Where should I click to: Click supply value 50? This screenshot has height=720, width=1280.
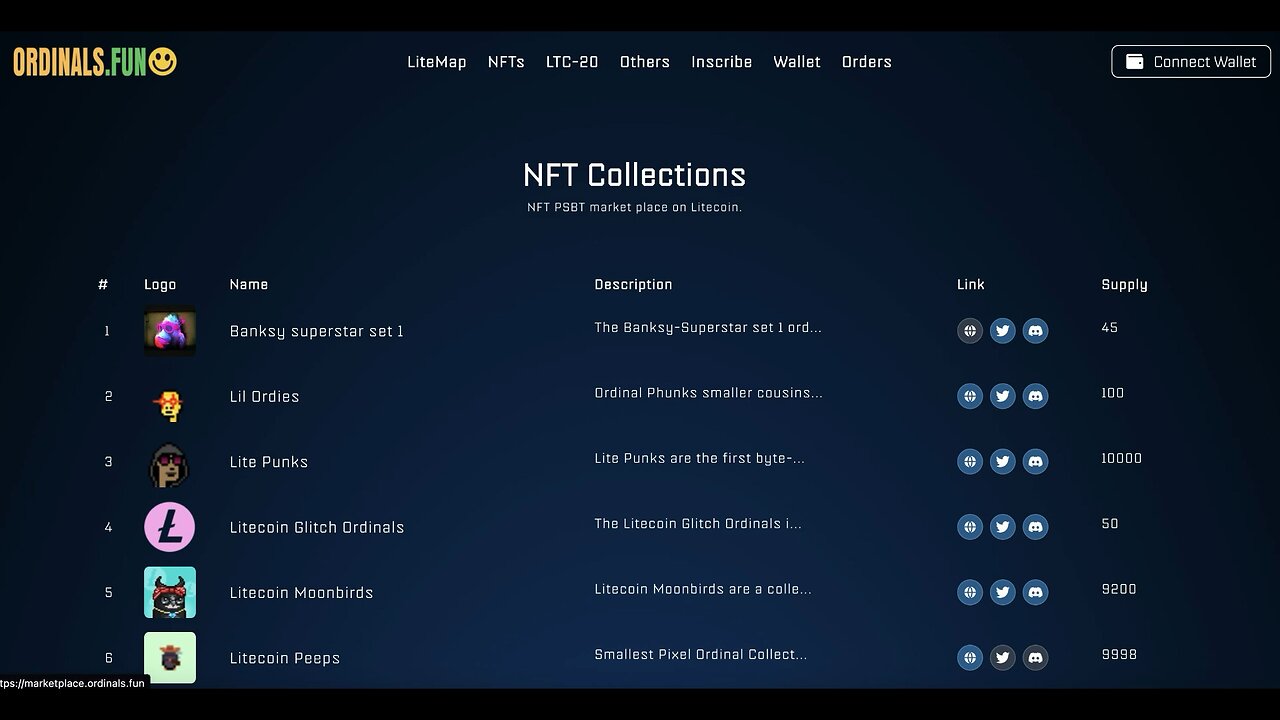(x=1110, y=523)
